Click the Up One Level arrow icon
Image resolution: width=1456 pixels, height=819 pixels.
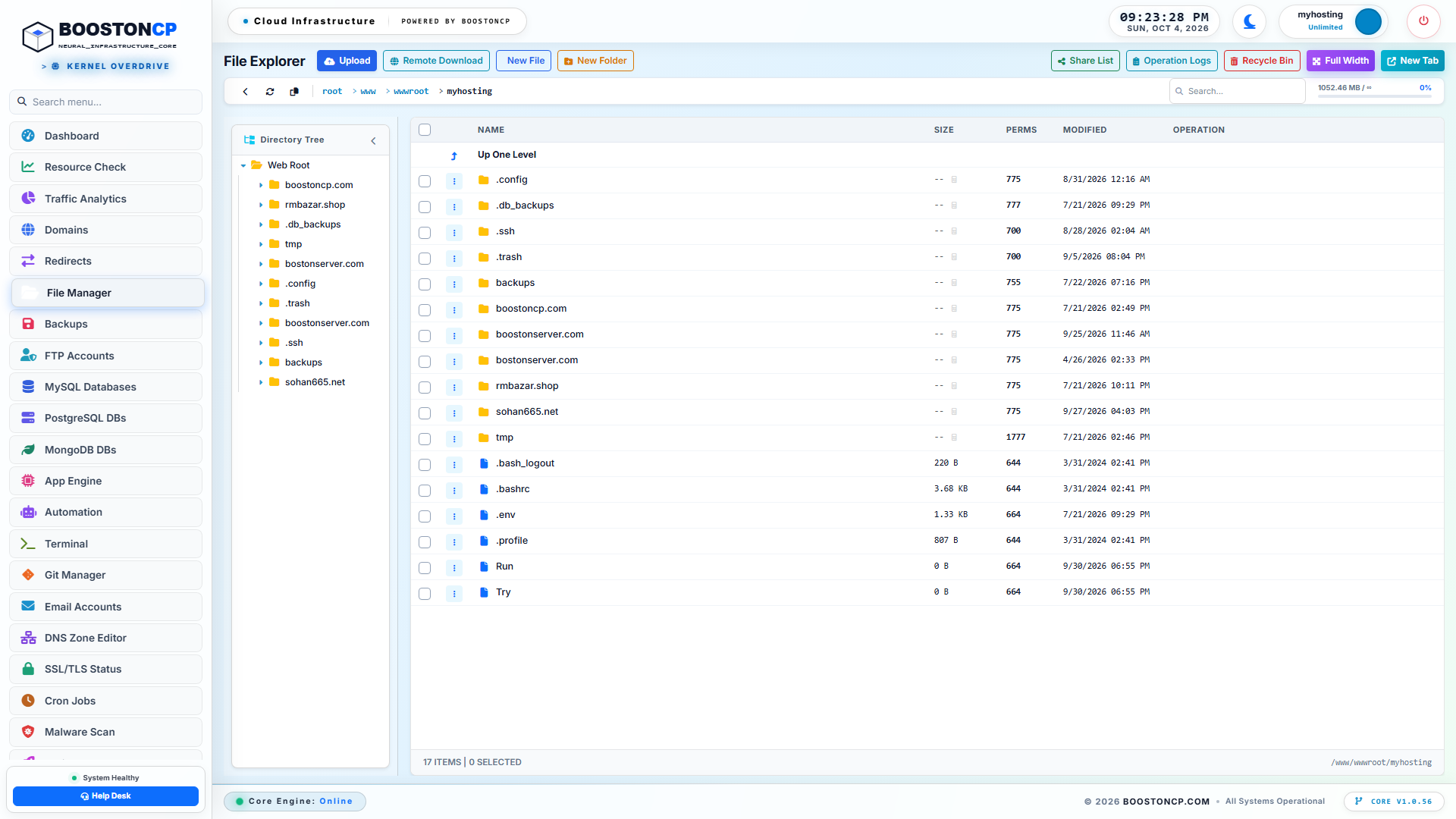pos(454,155)
